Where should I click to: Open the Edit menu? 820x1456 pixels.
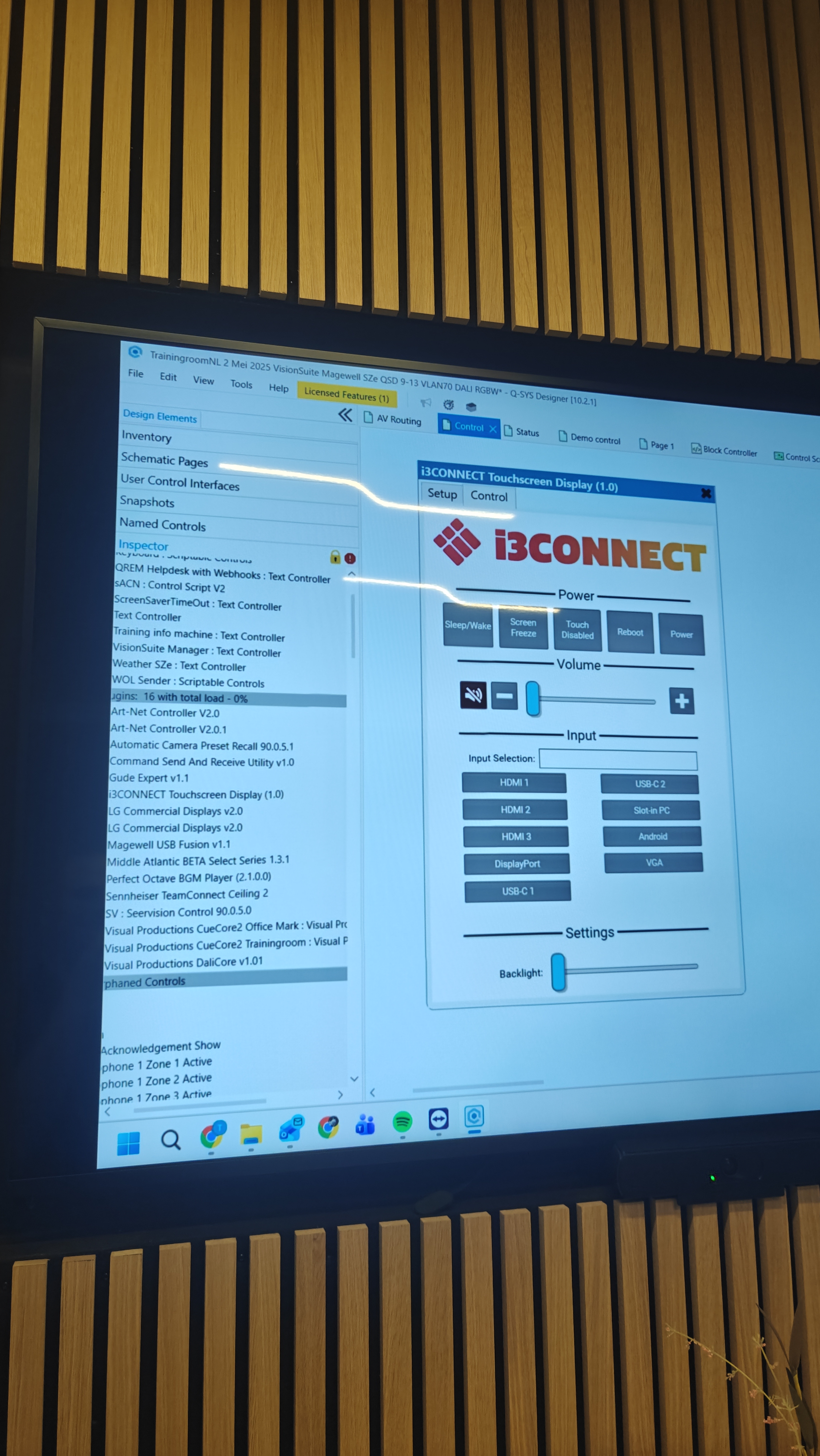pos(168,377)
